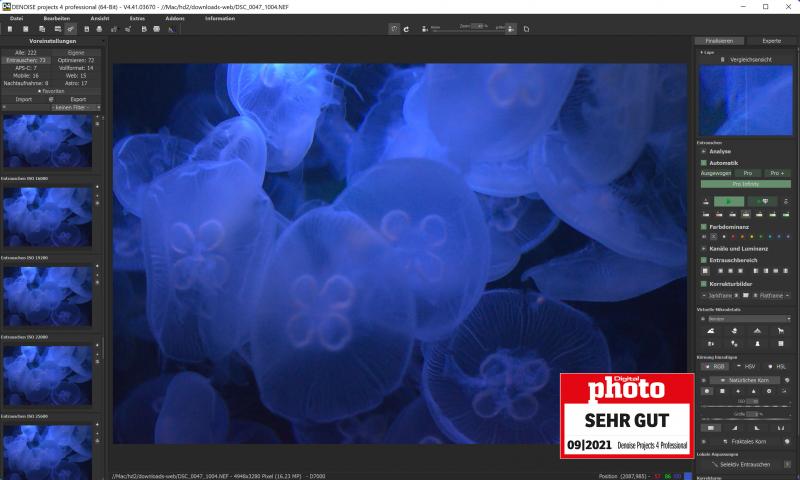The image size is (800, 480).
Task: Toggle the Automatik checkbox
Action: pyautogui.click(x=703, y=163)
